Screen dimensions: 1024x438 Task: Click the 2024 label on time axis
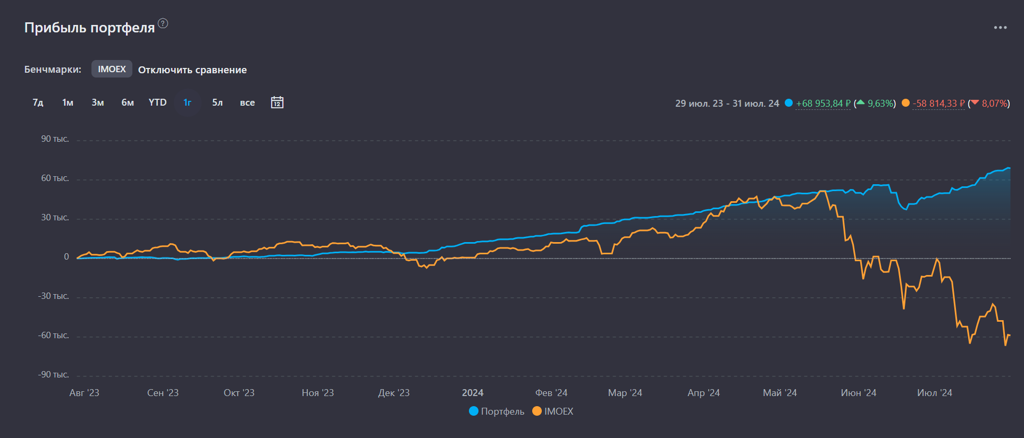coord(473,393)
